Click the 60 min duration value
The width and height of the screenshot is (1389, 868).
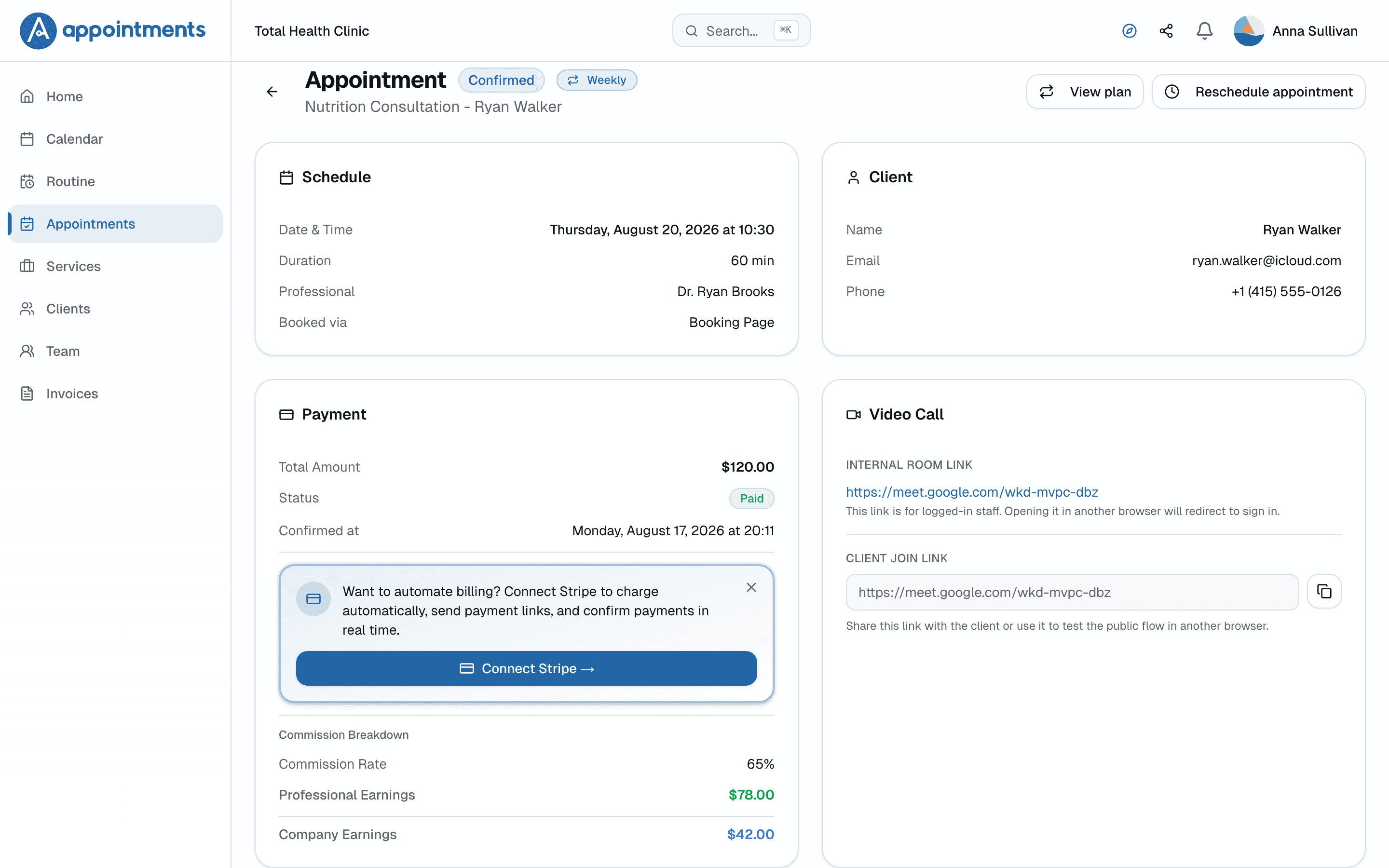pyautogui.click(x=752, y=260)
